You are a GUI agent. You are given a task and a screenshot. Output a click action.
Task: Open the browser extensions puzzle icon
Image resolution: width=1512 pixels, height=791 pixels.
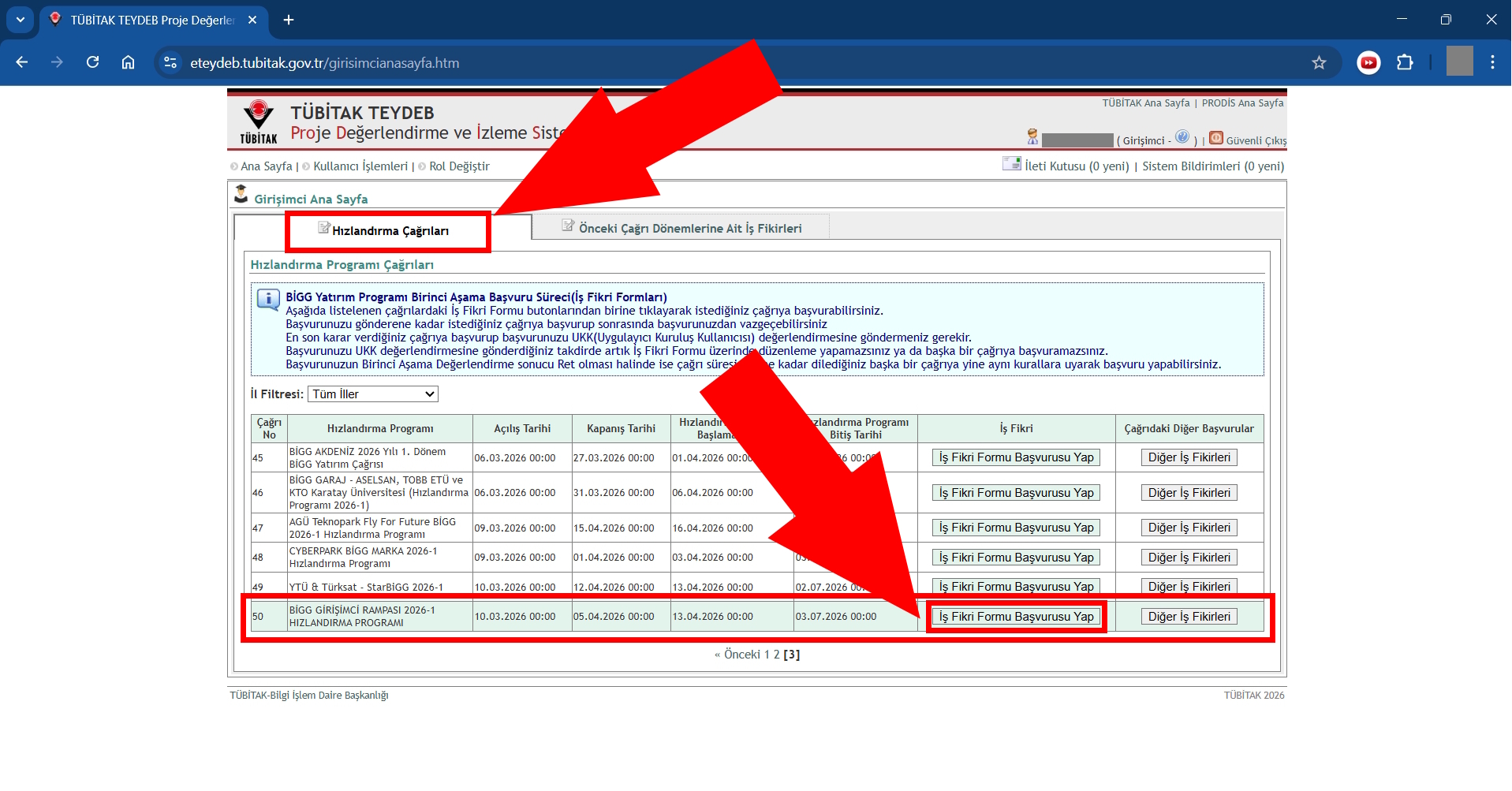tap(1405, 63)
